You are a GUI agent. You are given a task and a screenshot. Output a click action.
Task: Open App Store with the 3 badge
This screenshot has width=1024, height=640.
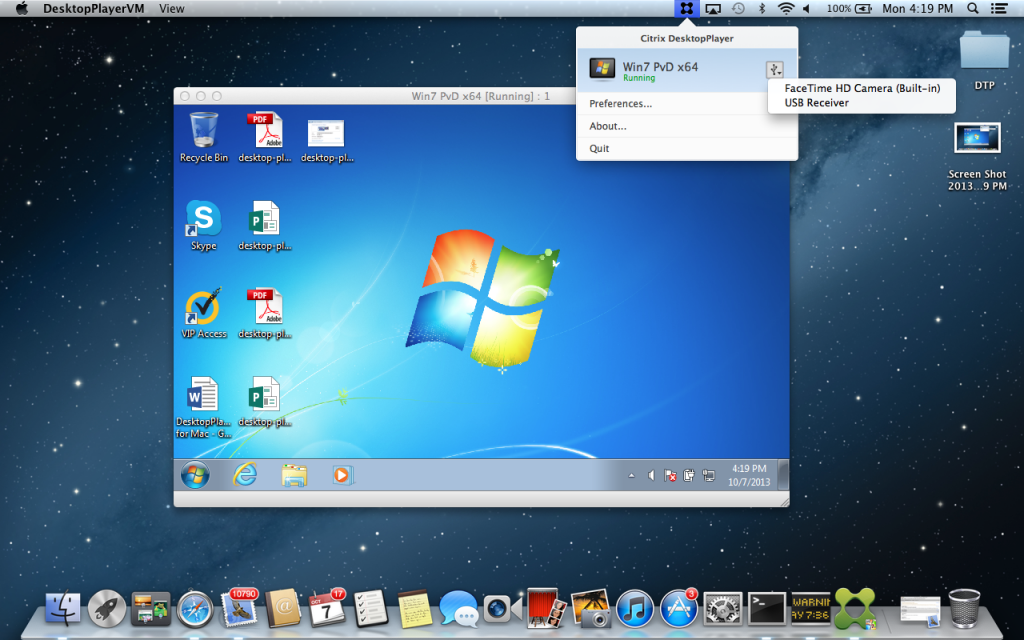click(x=679, y=608)
